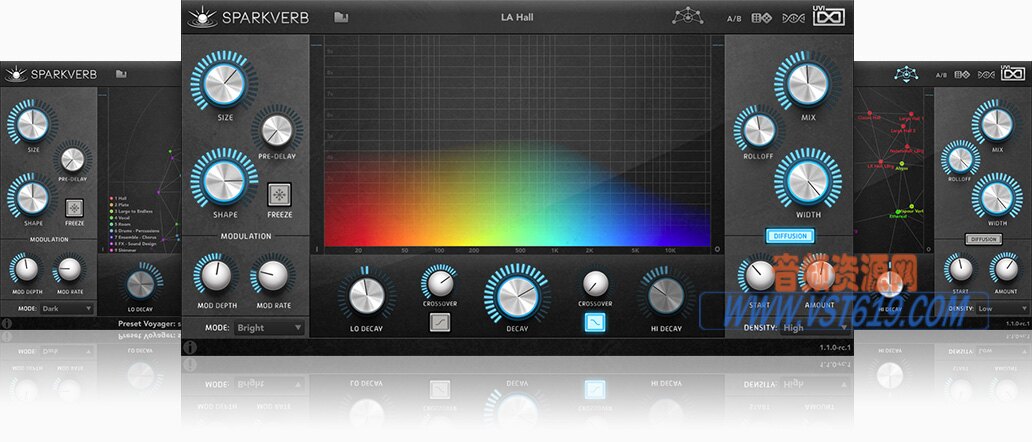Select 9 Shimmer category in left window

click(x=124, y=250)
